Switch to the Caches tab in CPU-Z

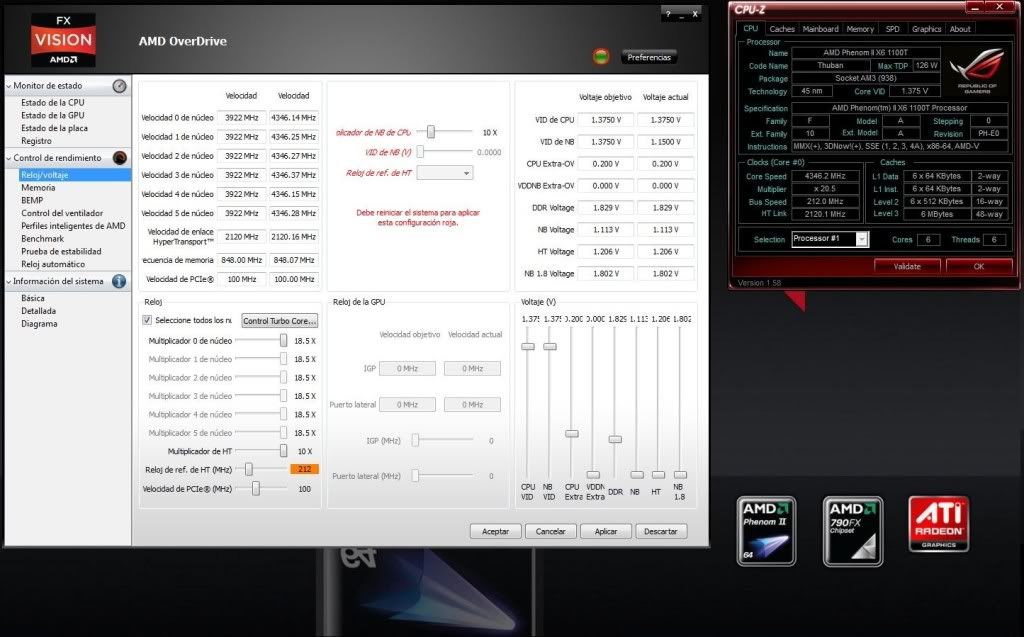[782, 29]
